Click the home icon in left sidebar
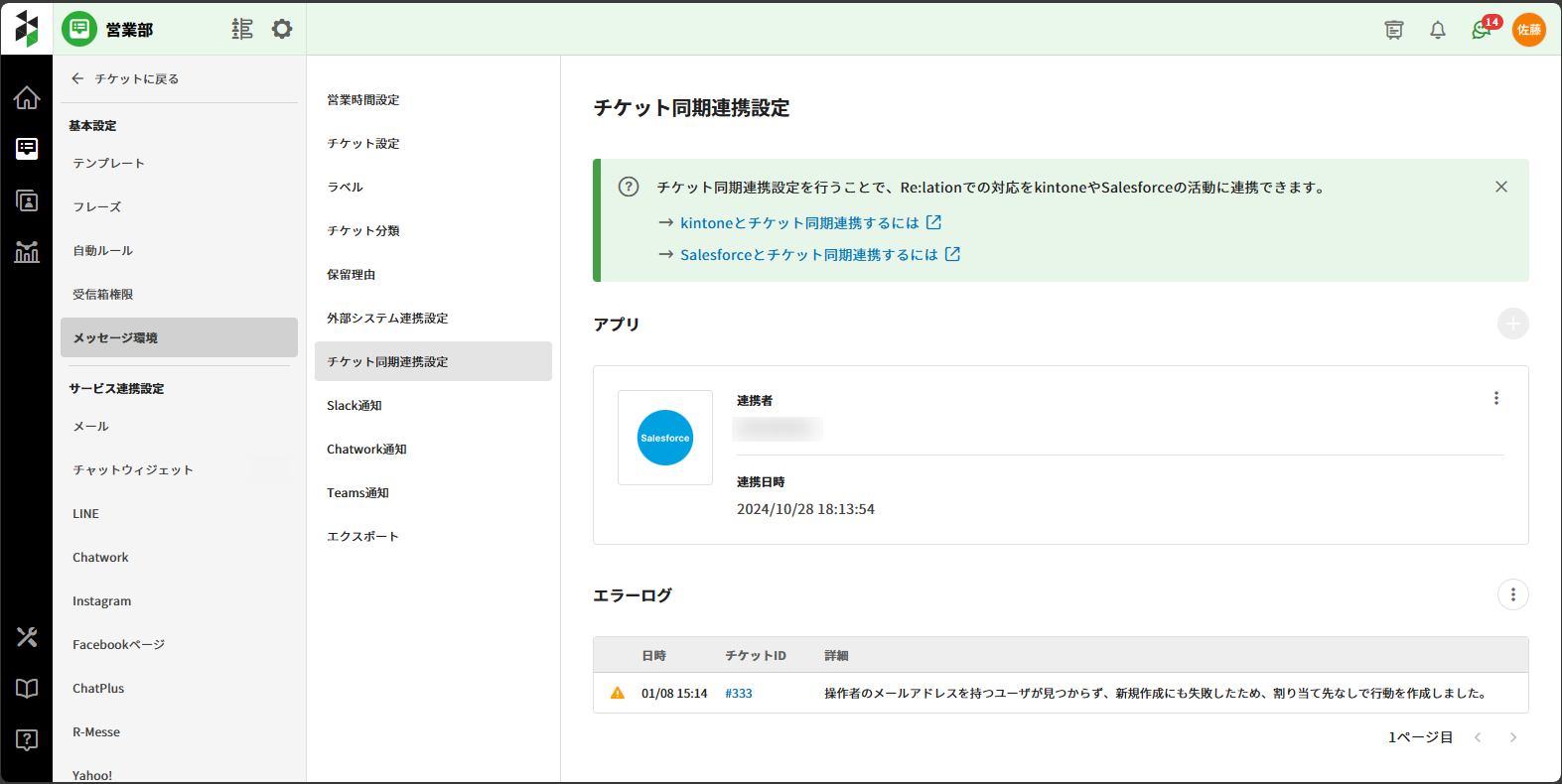This screenshot has width=1562, height=784. coord(27,97)
